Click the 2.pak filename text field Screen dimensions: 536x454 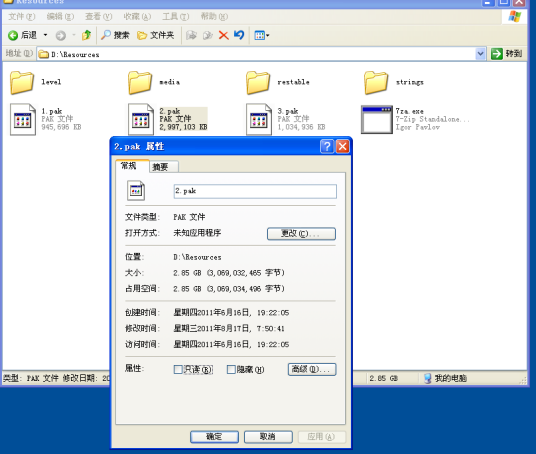click(255, 191)
